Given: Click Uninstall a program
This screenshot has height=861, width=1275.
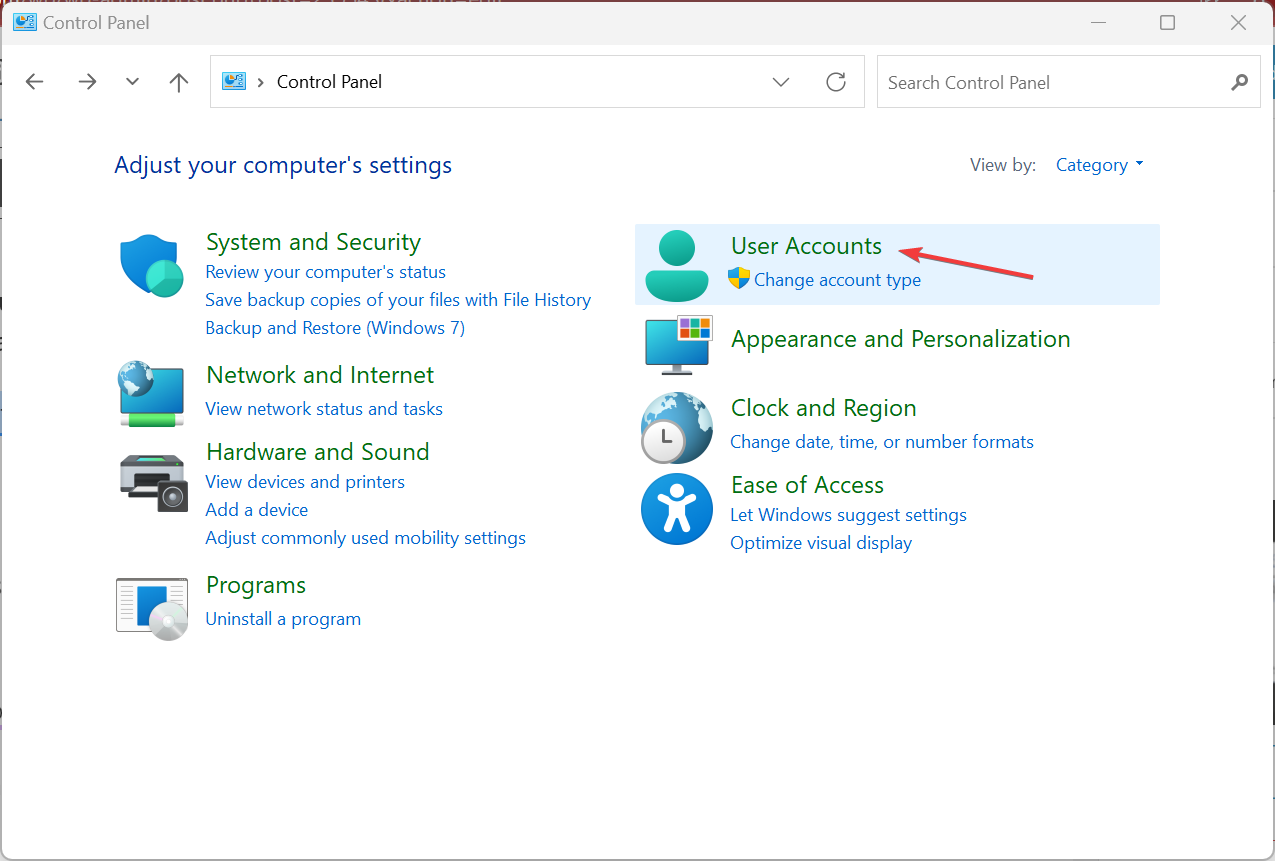Looking at the screenshot, I should click(283, 619).
